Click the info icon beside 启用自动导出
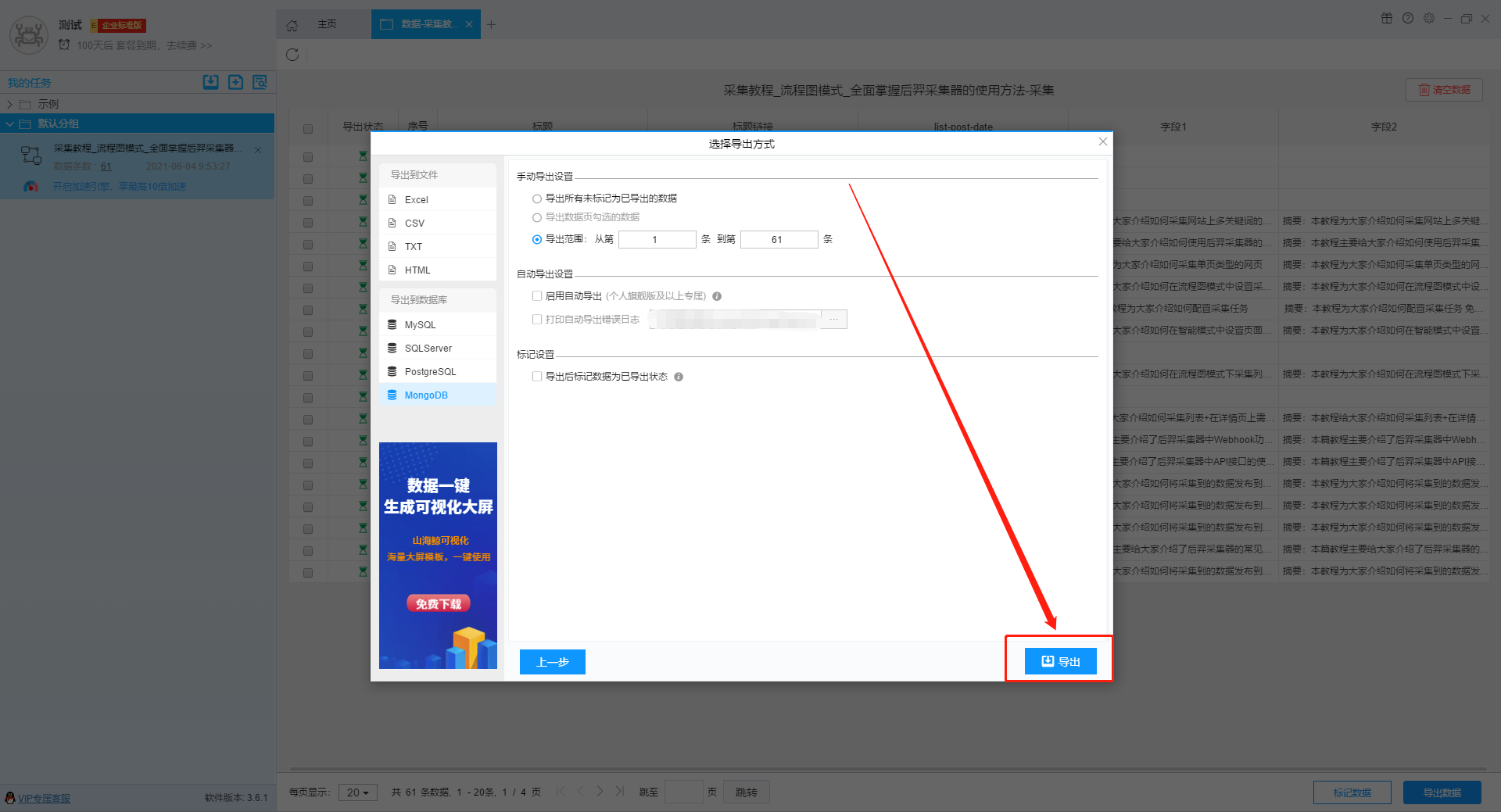This screenshot has width=1501, height=812. point(717,296)
